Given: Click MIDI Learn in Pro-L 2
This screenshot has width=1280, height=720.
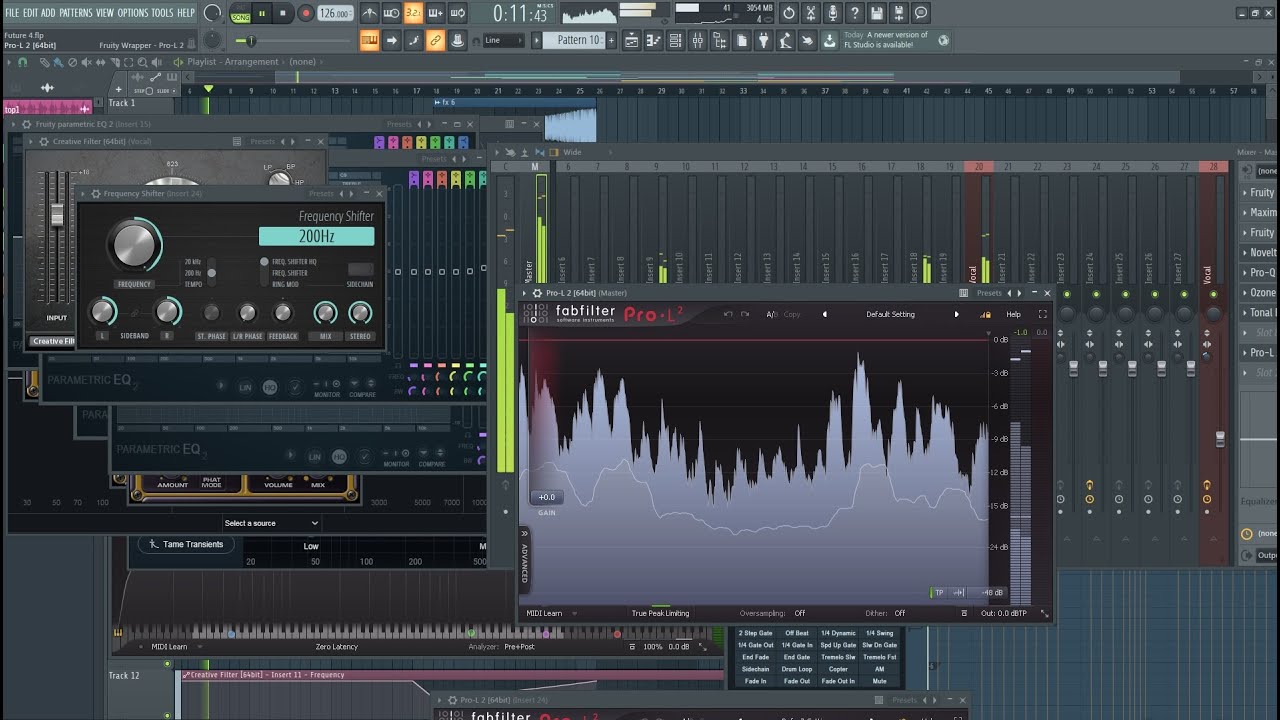Looking at the screenshot, I should (544, 613).
